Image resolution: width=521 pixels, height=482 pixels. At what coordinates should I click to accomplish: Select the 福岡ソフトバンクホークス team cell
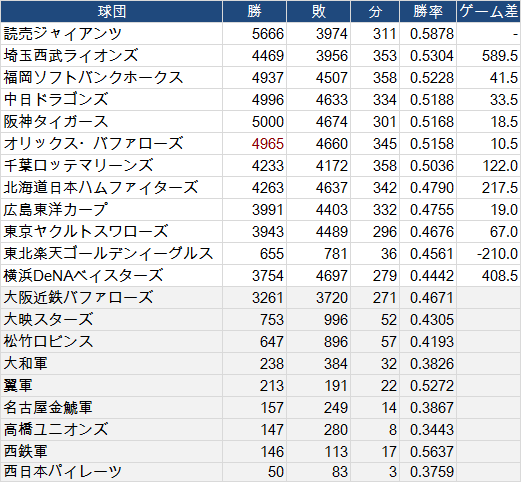(112, 78)
